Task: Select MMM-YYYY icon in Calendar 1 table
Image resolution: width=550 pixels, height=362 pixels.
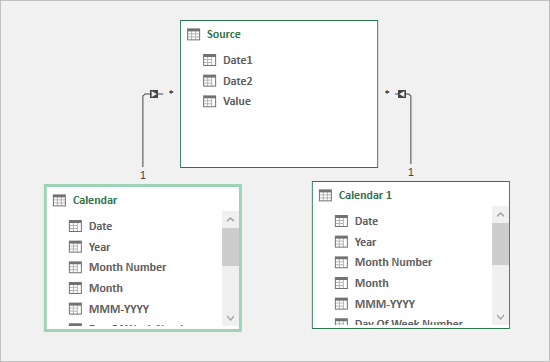Action: click(341, 304)
